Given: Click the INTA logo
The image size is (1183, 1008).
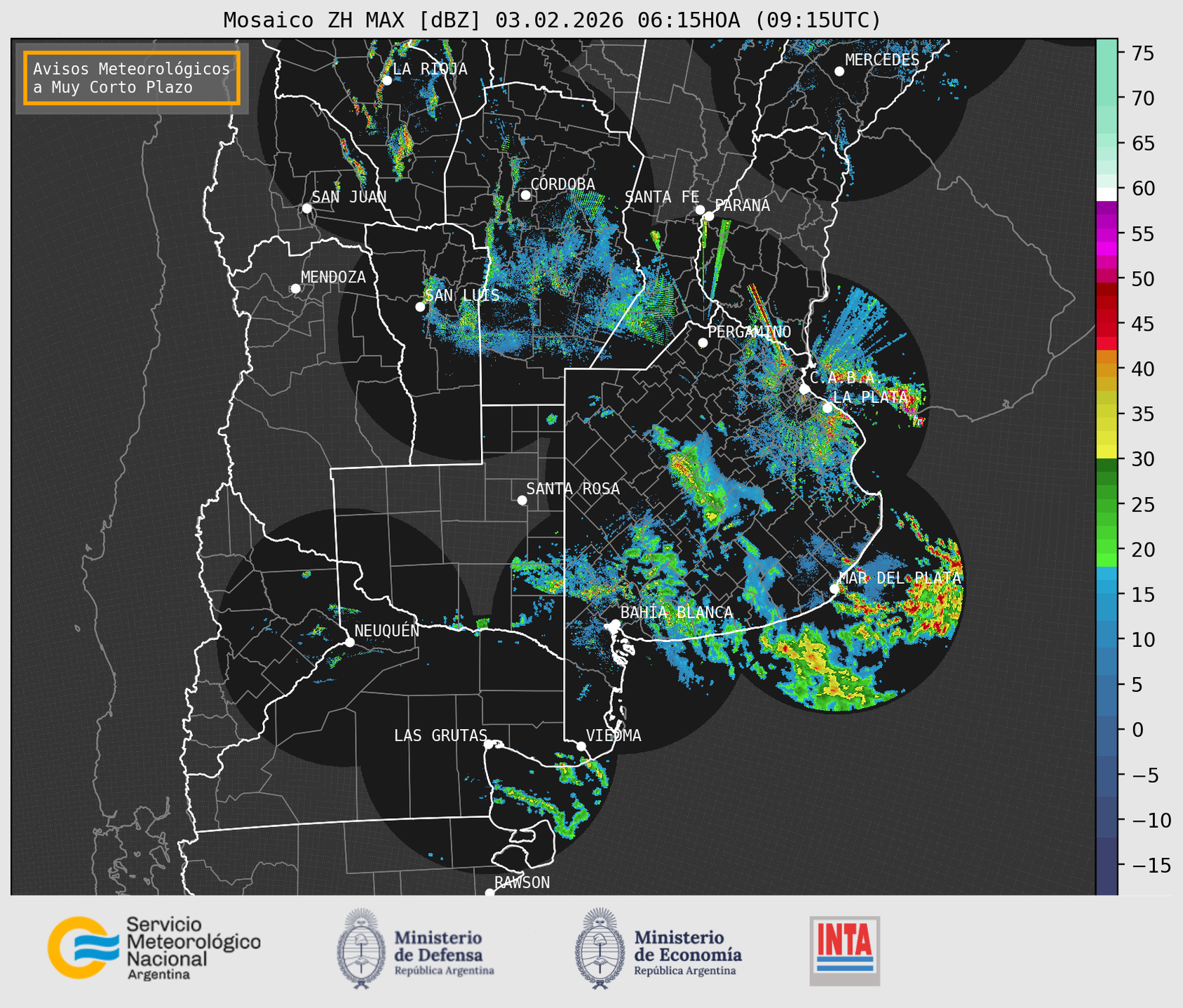Looking at the screenshot, I should pyautogui.click(x=845, y=951).
